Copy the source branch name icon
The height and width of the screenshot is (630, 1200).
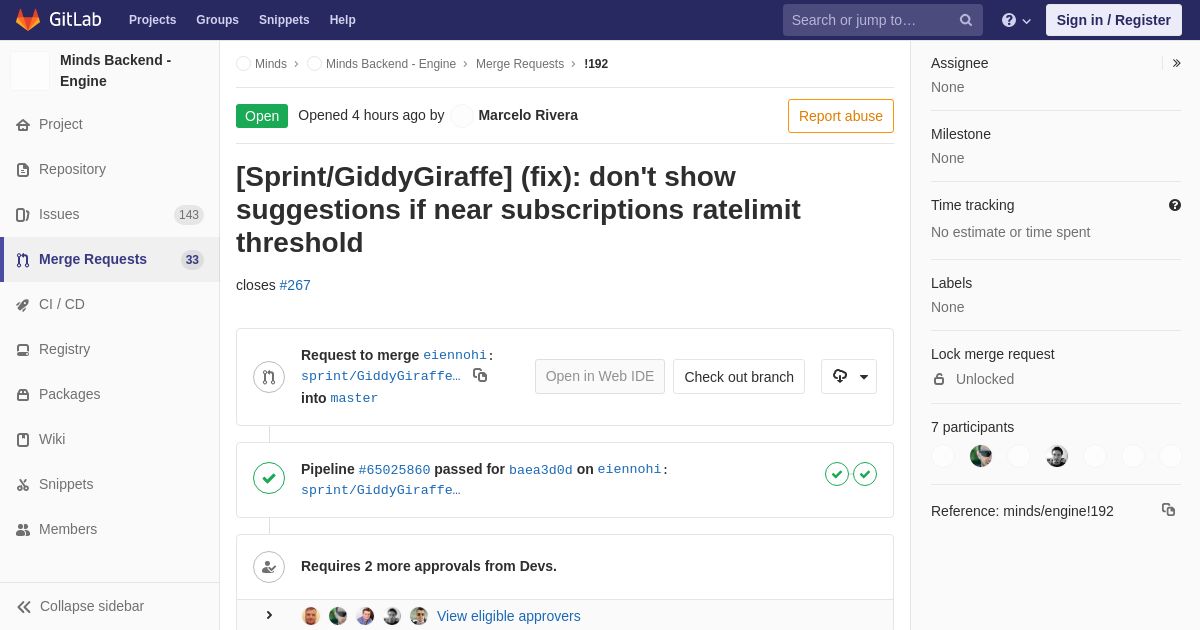[x=480, y=375]
